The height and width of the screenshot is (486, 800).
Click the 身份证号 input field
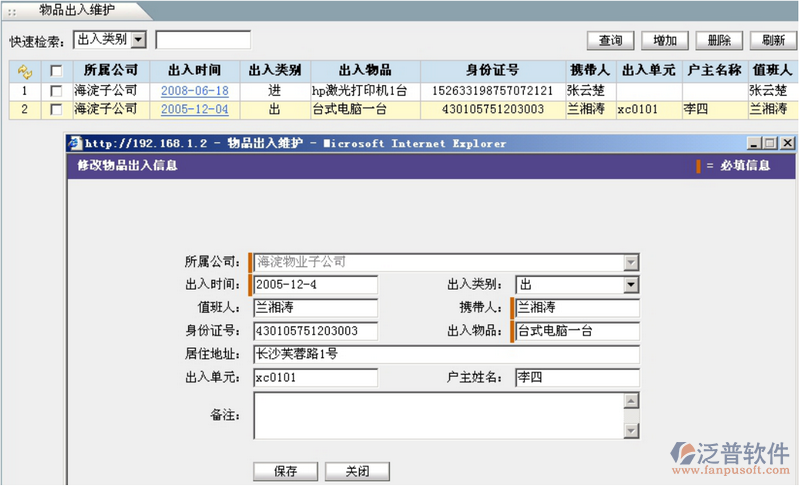(x=316, y=331)
